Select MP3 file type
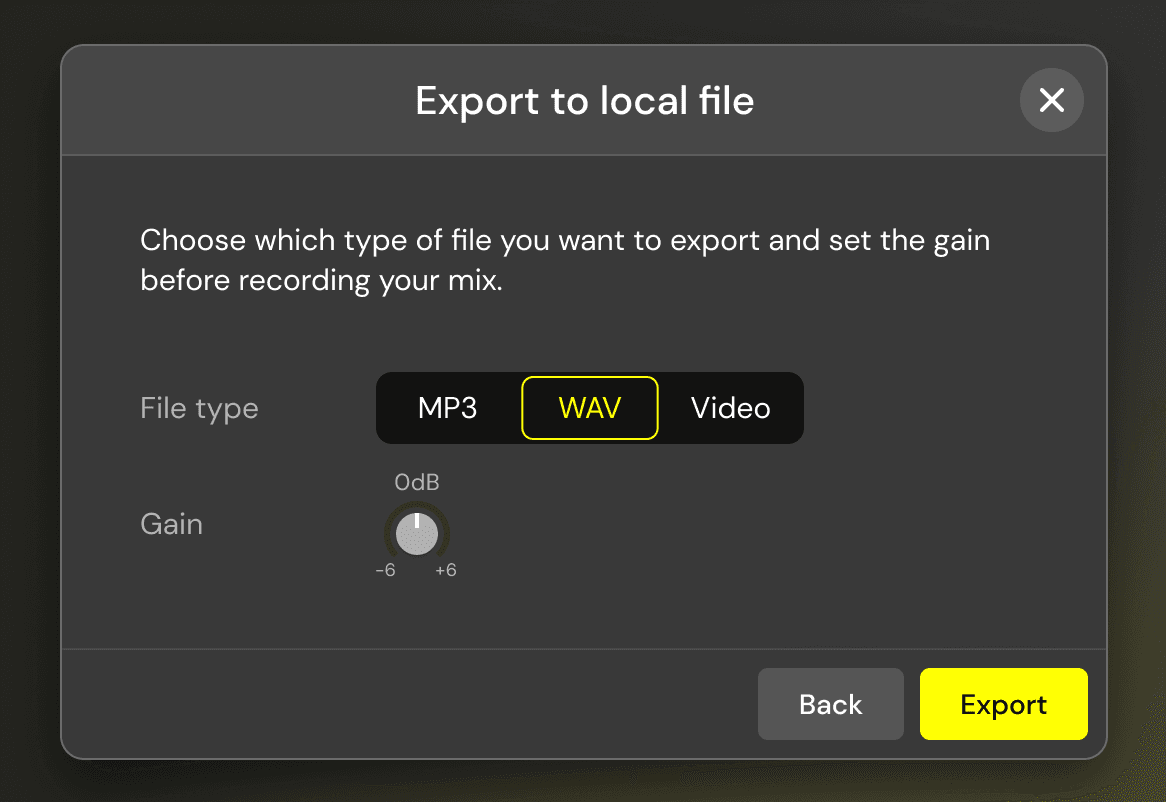This screenshot has width=1166, height=802. point(448,408)
